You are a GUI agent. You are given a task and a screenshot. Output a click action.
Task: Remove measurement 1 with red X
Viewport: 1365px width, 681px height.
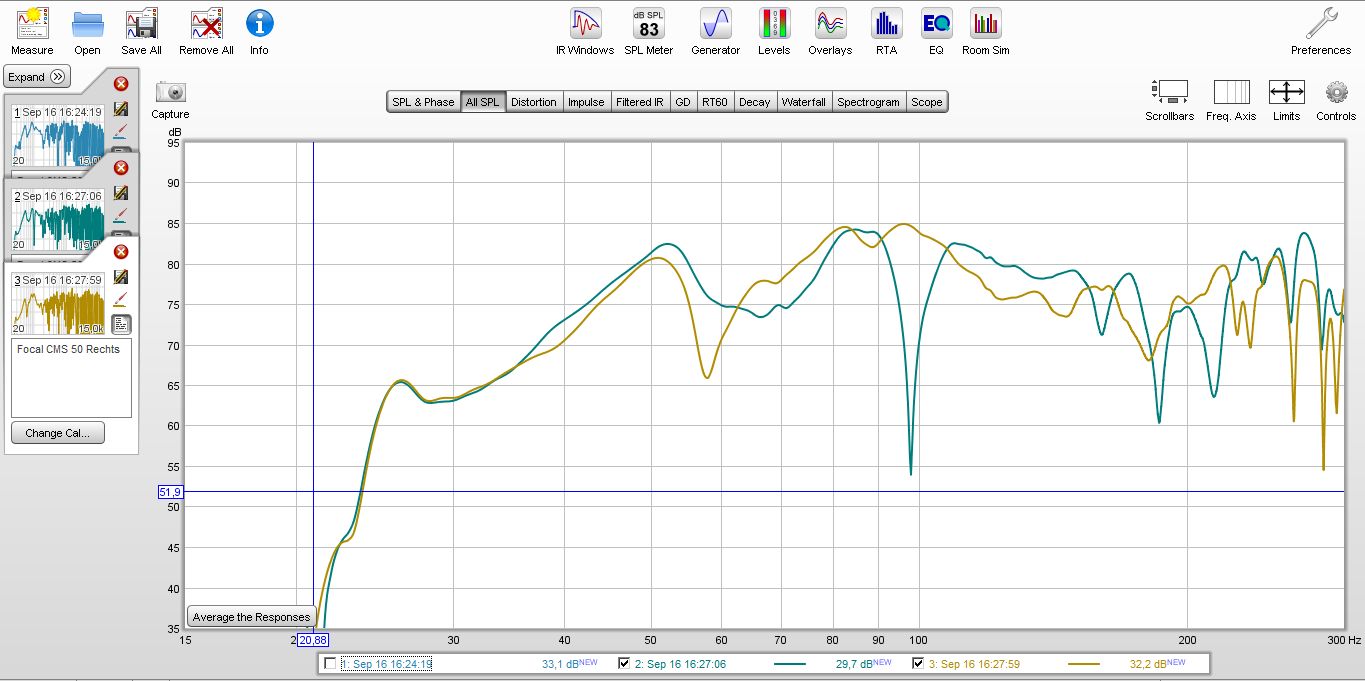121,84
